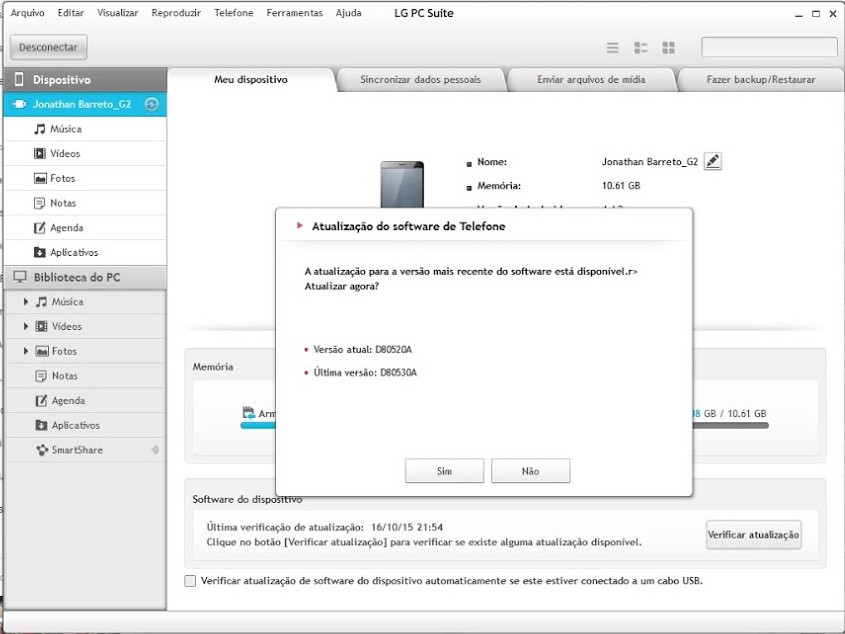Click Sim to update phone software

pyautogui.click(x=445, y=471)
